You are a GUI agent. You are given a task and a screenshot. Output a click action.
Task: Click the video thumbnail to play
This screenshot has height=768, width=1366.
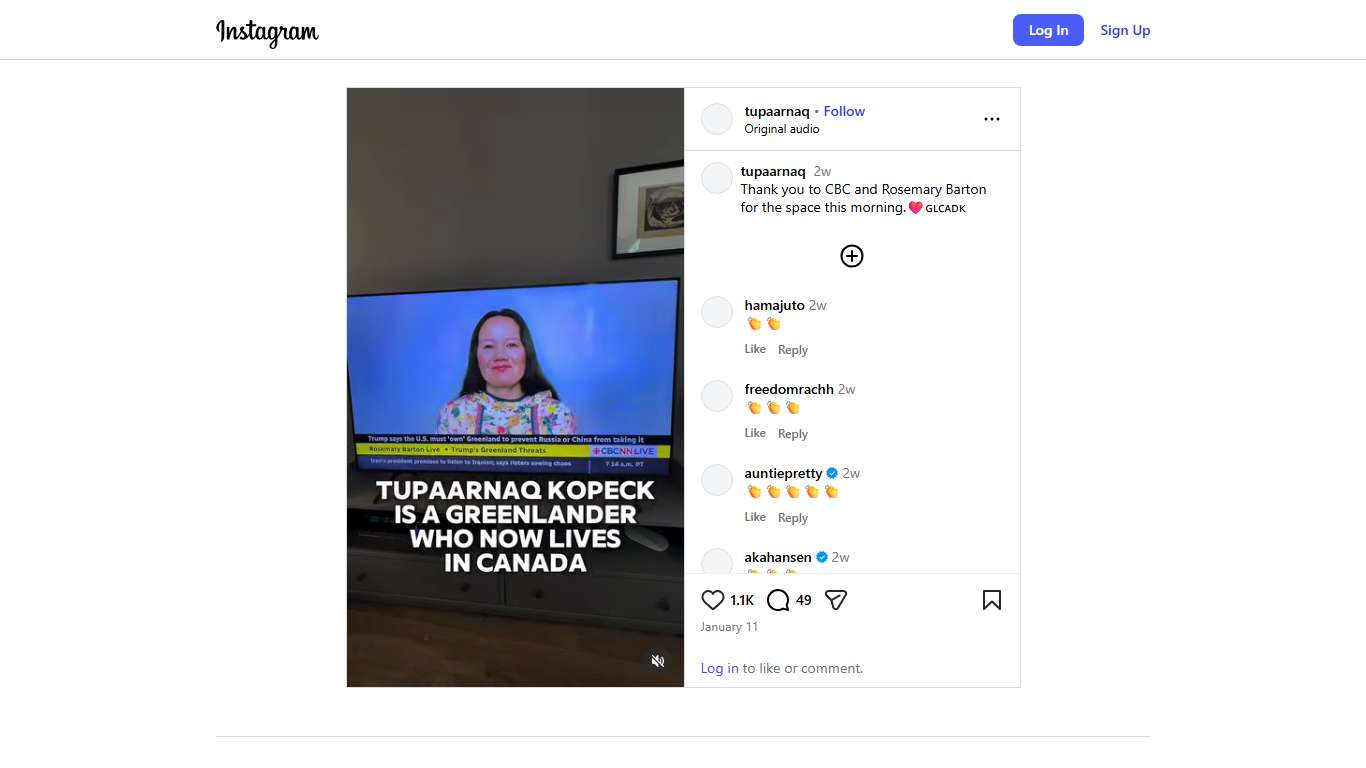coord(515,387)
